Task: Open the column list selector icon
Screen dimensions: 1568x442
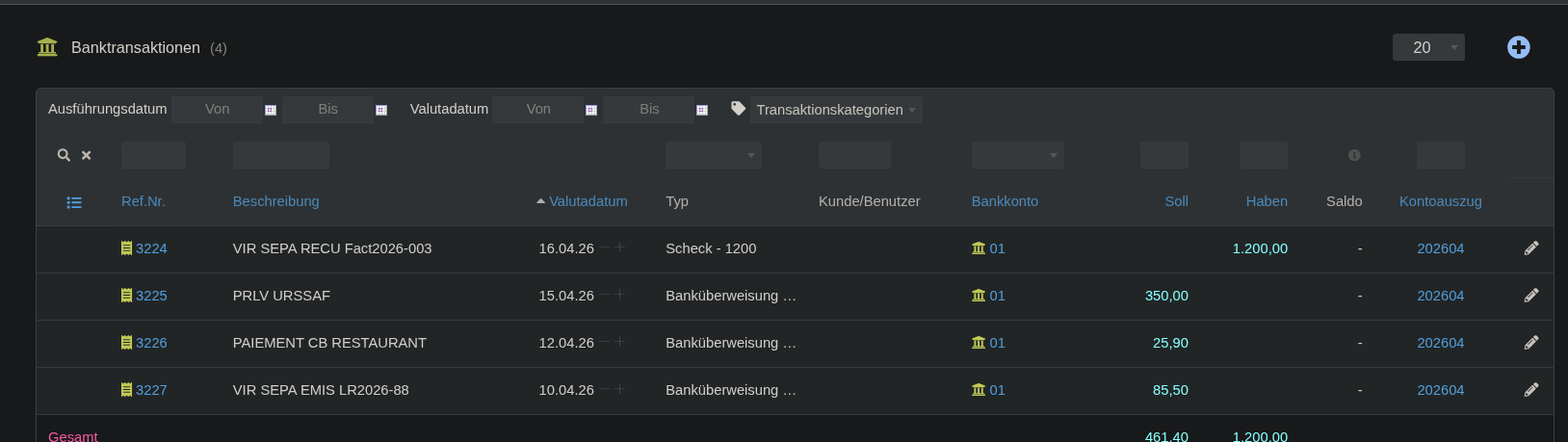Action: point(74,202)
